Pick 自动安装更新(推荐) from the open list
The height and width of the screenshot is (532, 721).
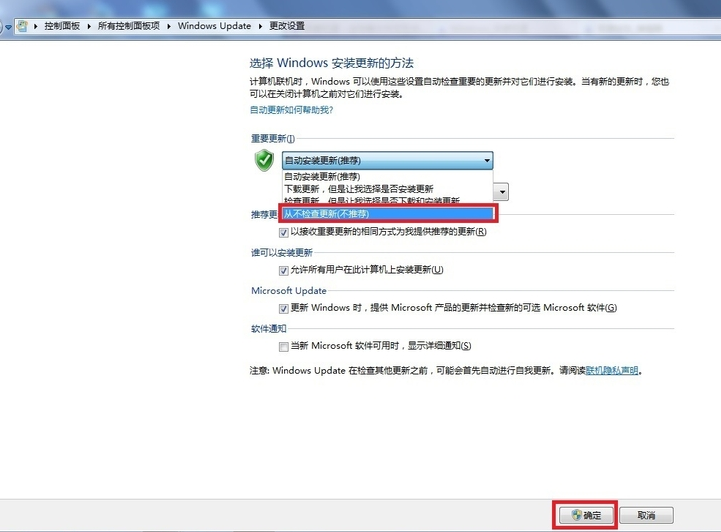click(x=322, y=176)
